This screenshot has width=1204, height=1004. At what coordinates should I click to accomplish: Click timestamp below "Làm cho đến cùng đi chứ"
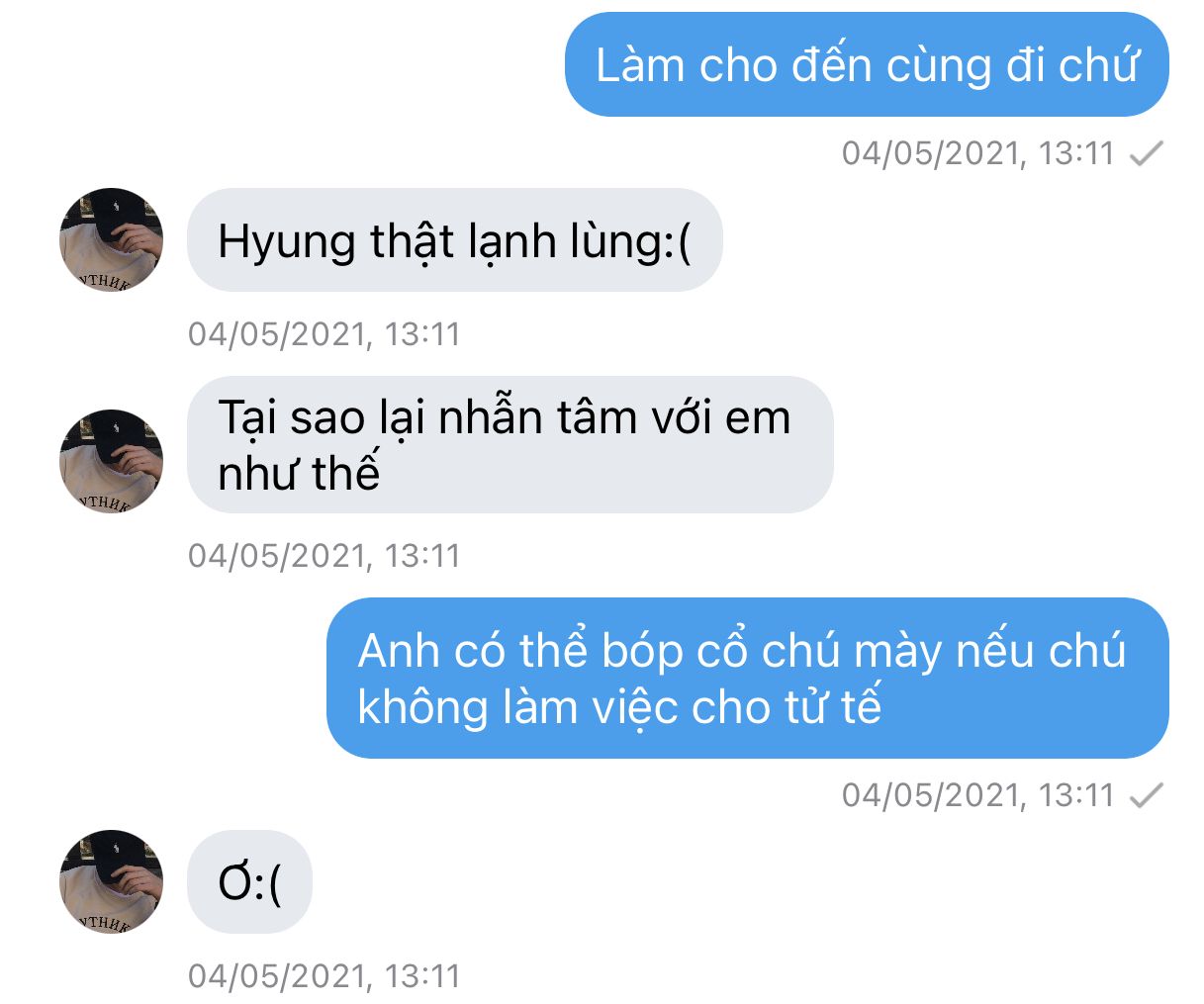[x=978, y=153]
